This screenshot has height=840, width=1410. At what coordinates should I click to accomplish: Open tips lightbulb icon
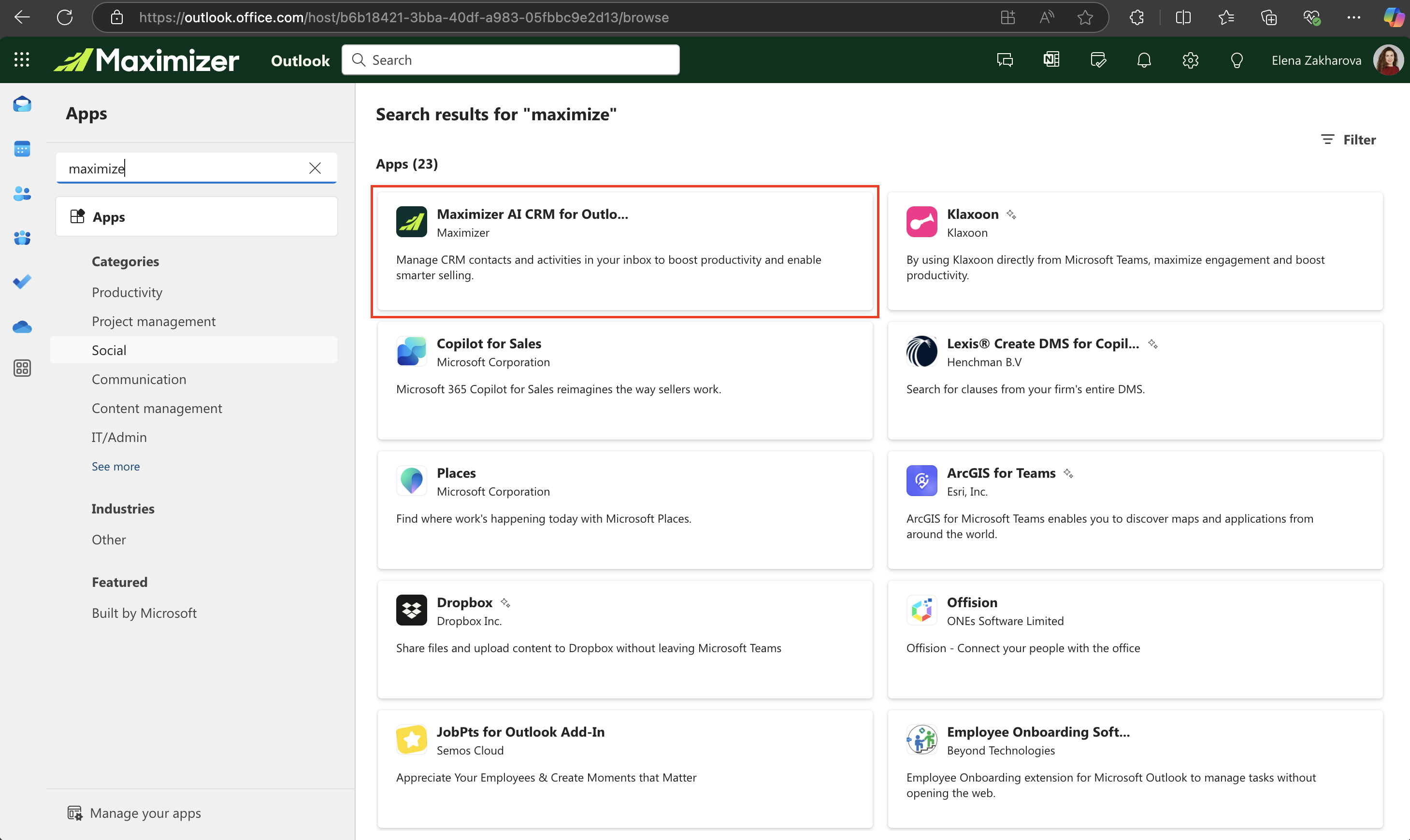coord(1237,60)
